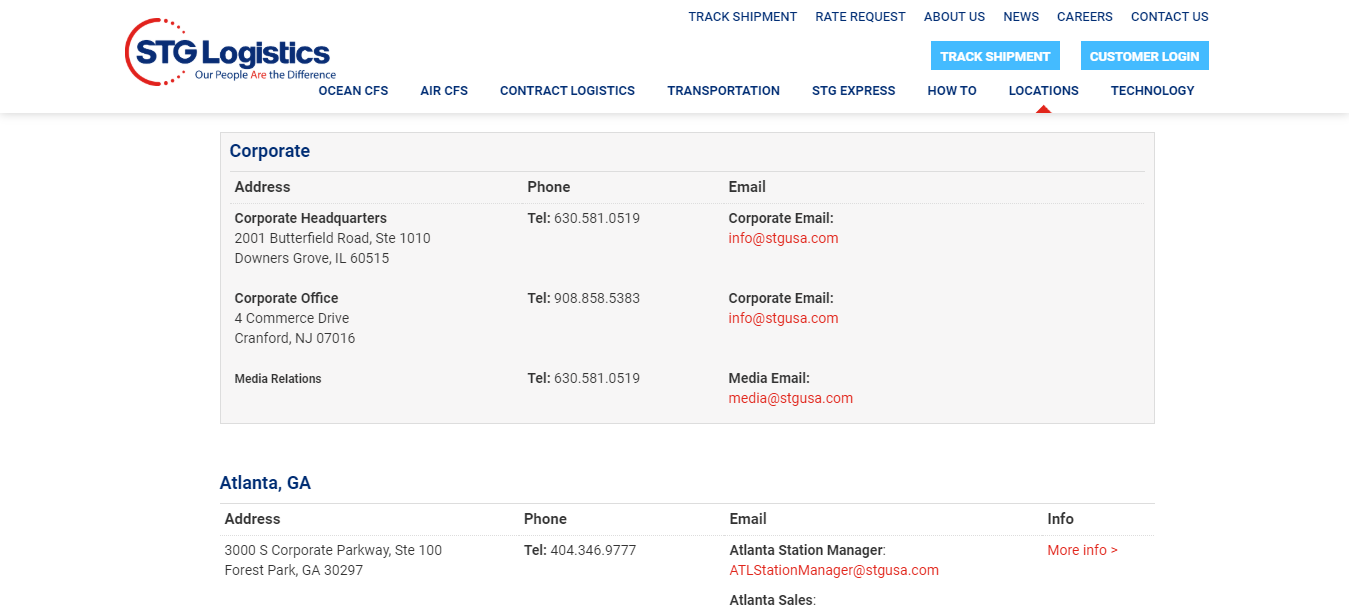Click Corporate table Address column header
1349x608 pixels.
pos(262,187)
